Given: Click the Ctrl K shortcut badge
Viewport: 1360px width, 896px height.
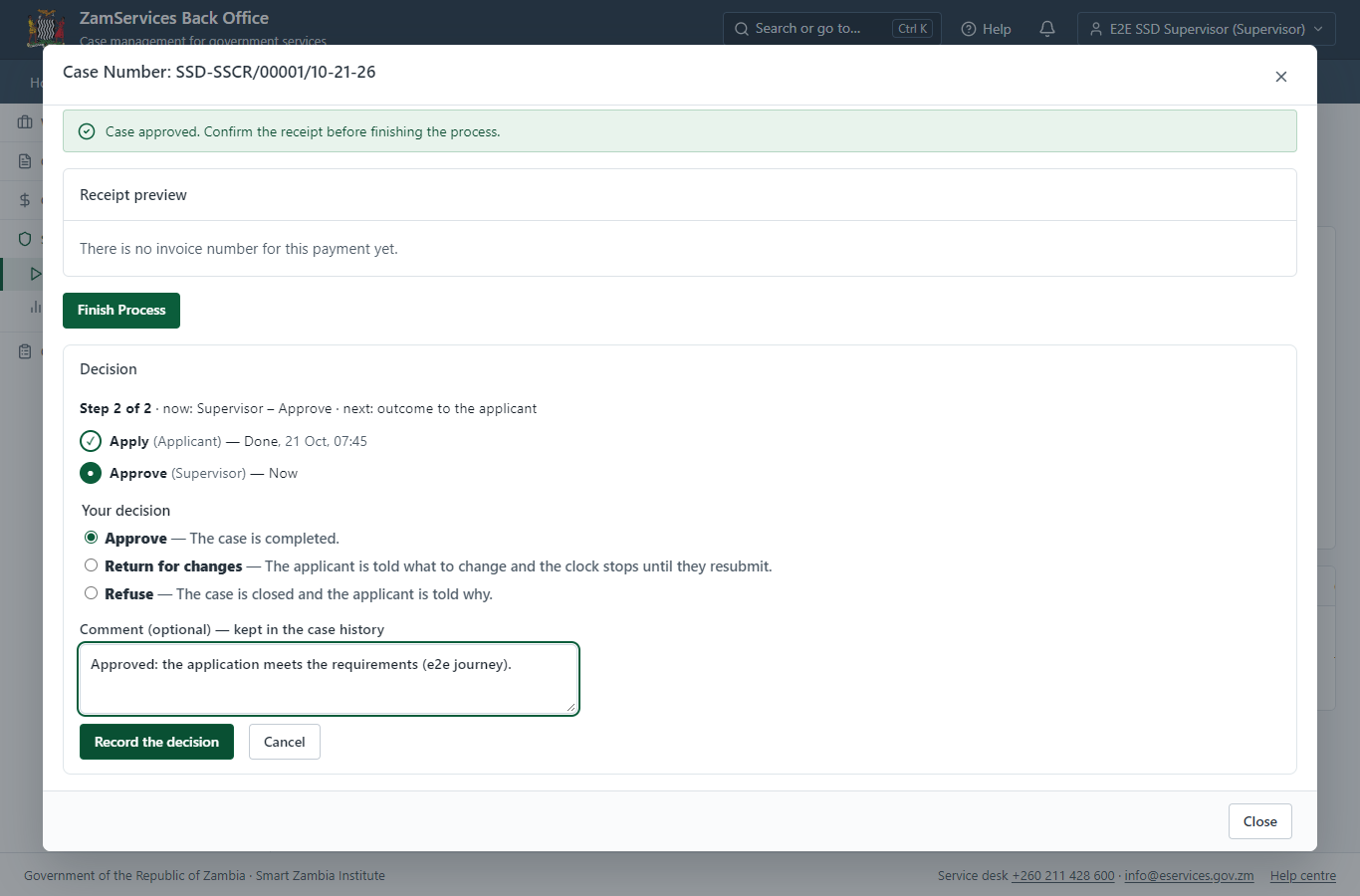Looking at the screenshot, I should pos(913,29).
